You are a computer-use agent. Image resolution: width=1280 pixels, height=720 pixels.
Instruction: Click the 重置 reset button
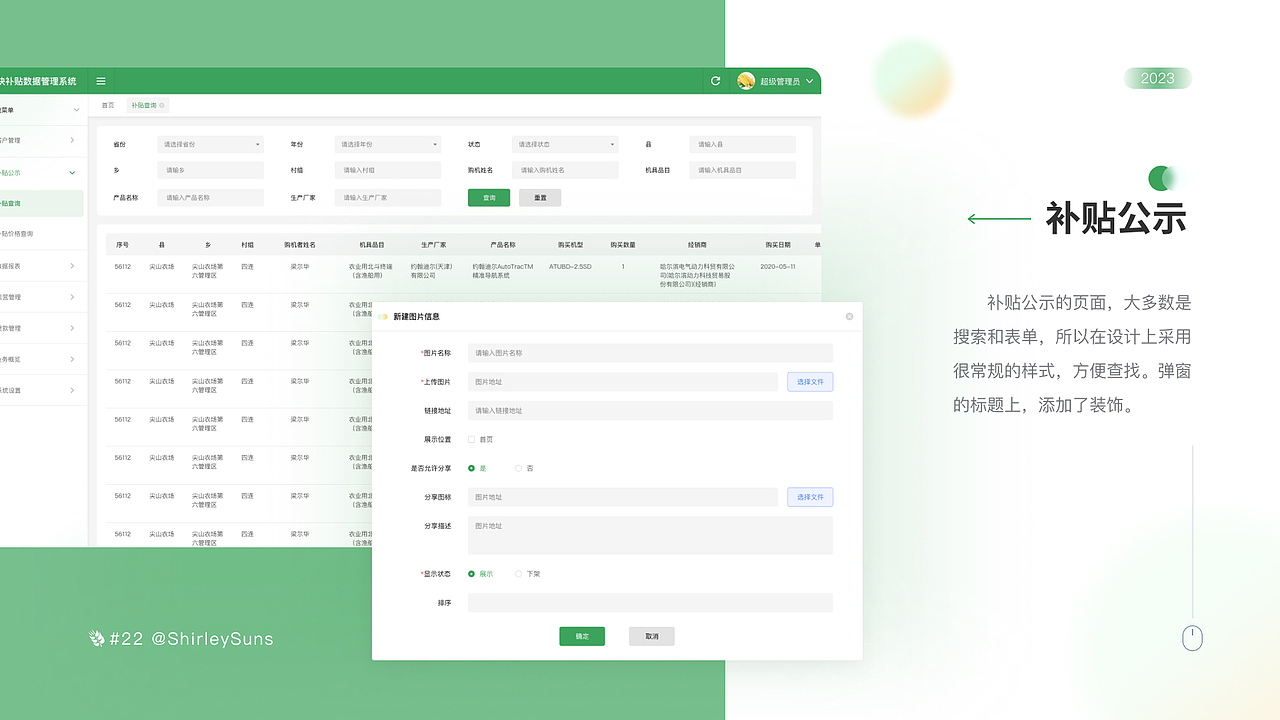539,197
